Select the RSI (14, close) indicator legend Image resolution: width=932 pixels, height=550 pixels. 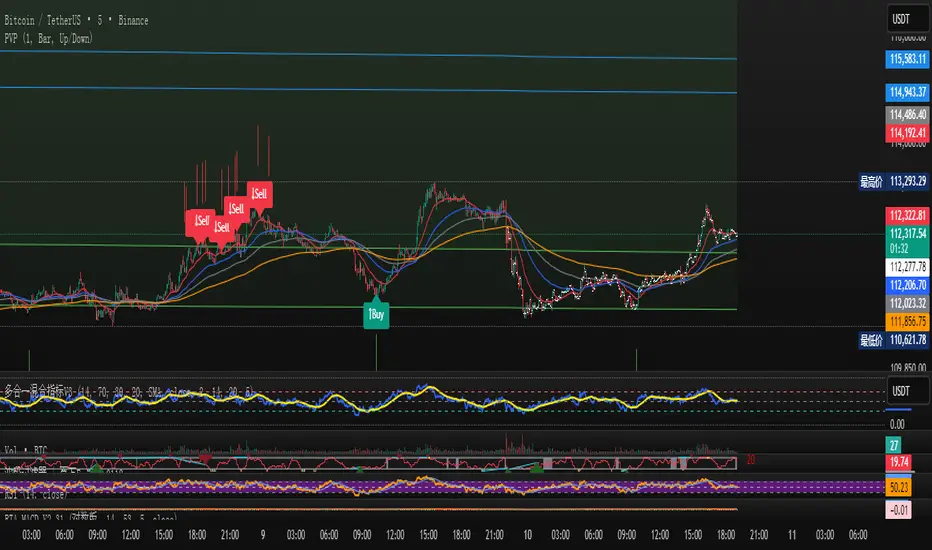pos(35,495)
